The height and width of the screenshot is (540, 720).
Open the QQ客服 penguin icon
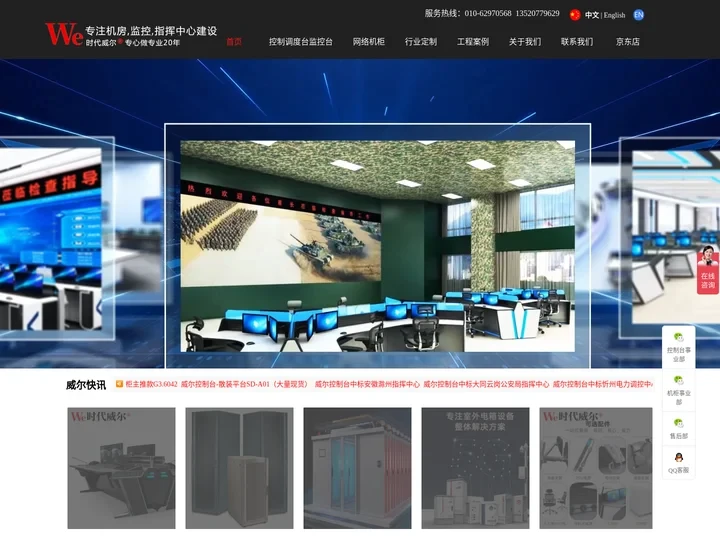pyautogui.click(x=679, y=458)
